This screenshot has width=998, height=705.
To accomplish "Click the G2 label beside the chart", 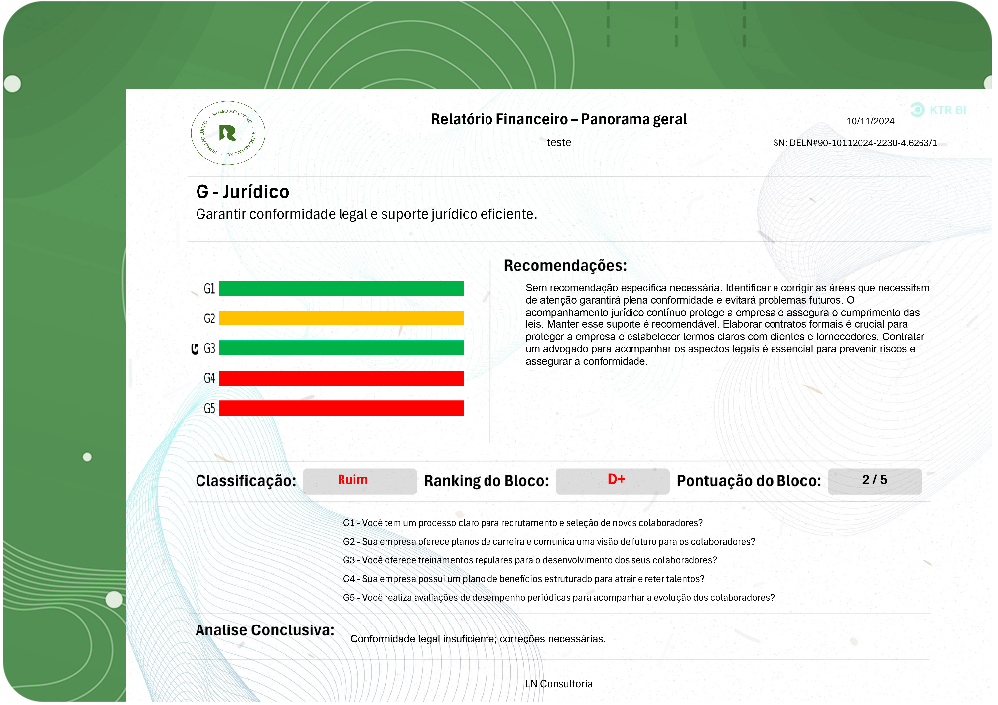I will click(x=209, y=318).
